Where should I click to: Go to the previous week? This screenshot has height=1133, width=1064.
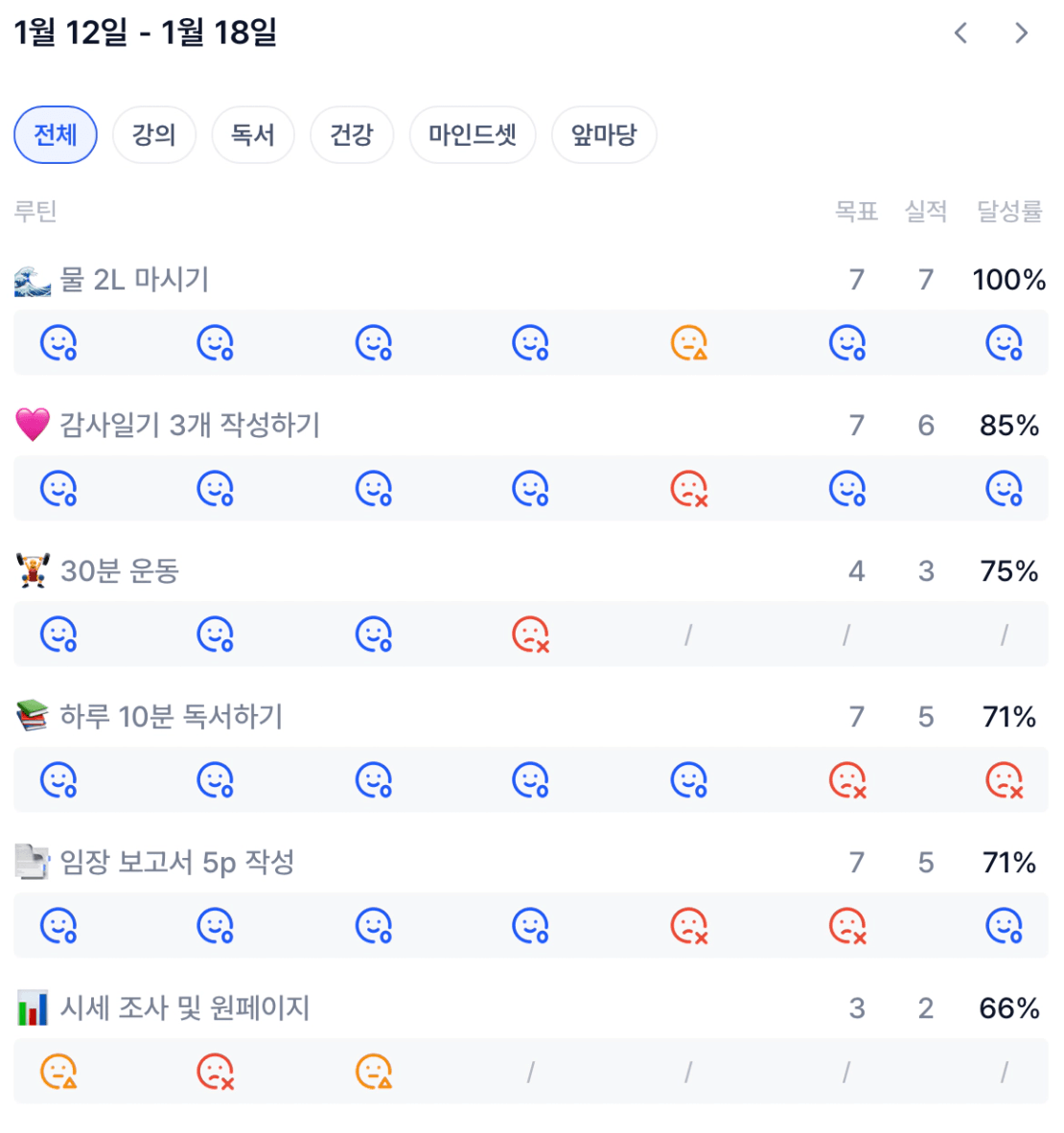[x=960, y=34]
